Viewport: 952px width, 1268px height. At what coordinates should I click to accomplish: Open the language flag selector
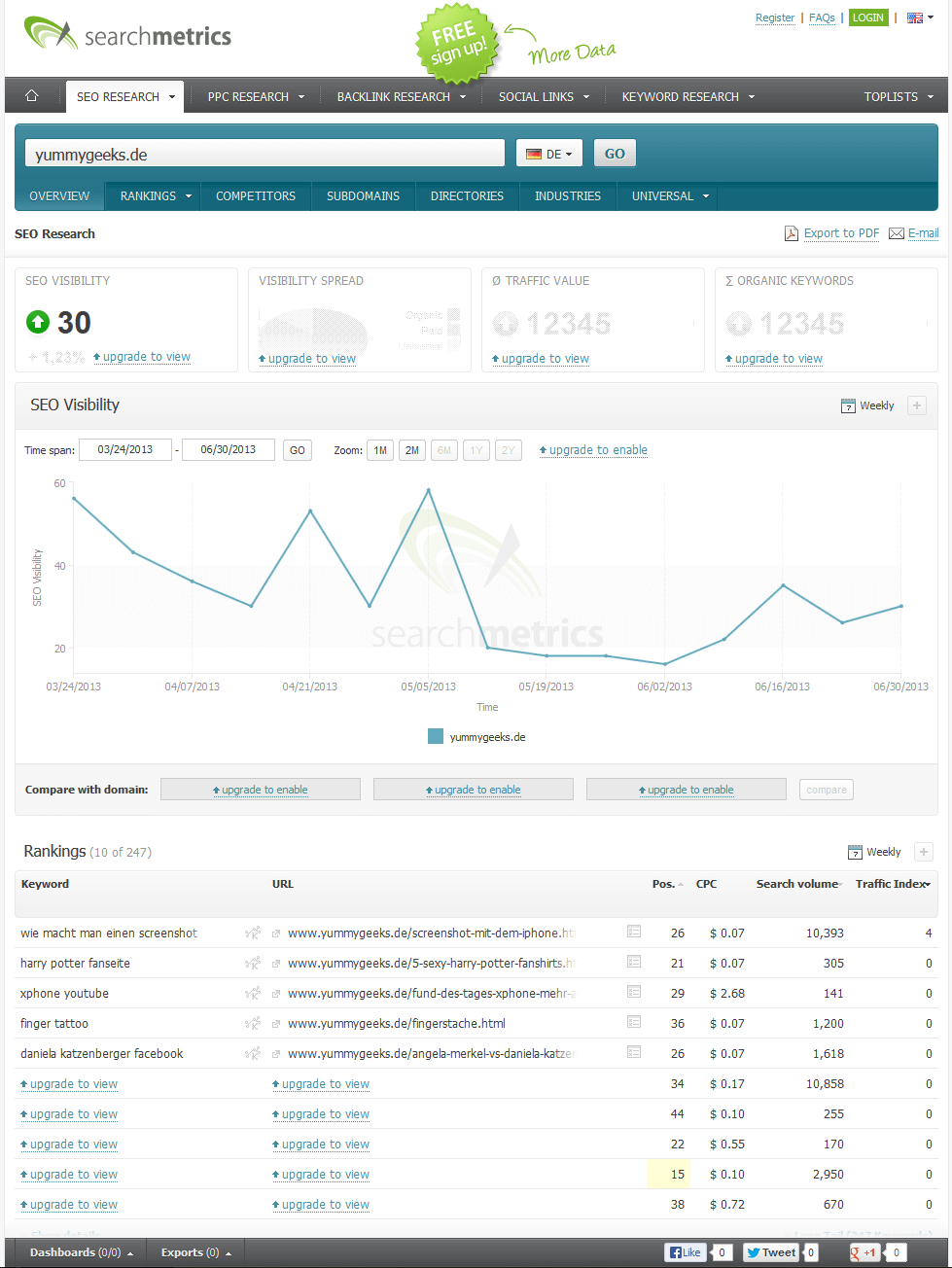coord(919,18)
